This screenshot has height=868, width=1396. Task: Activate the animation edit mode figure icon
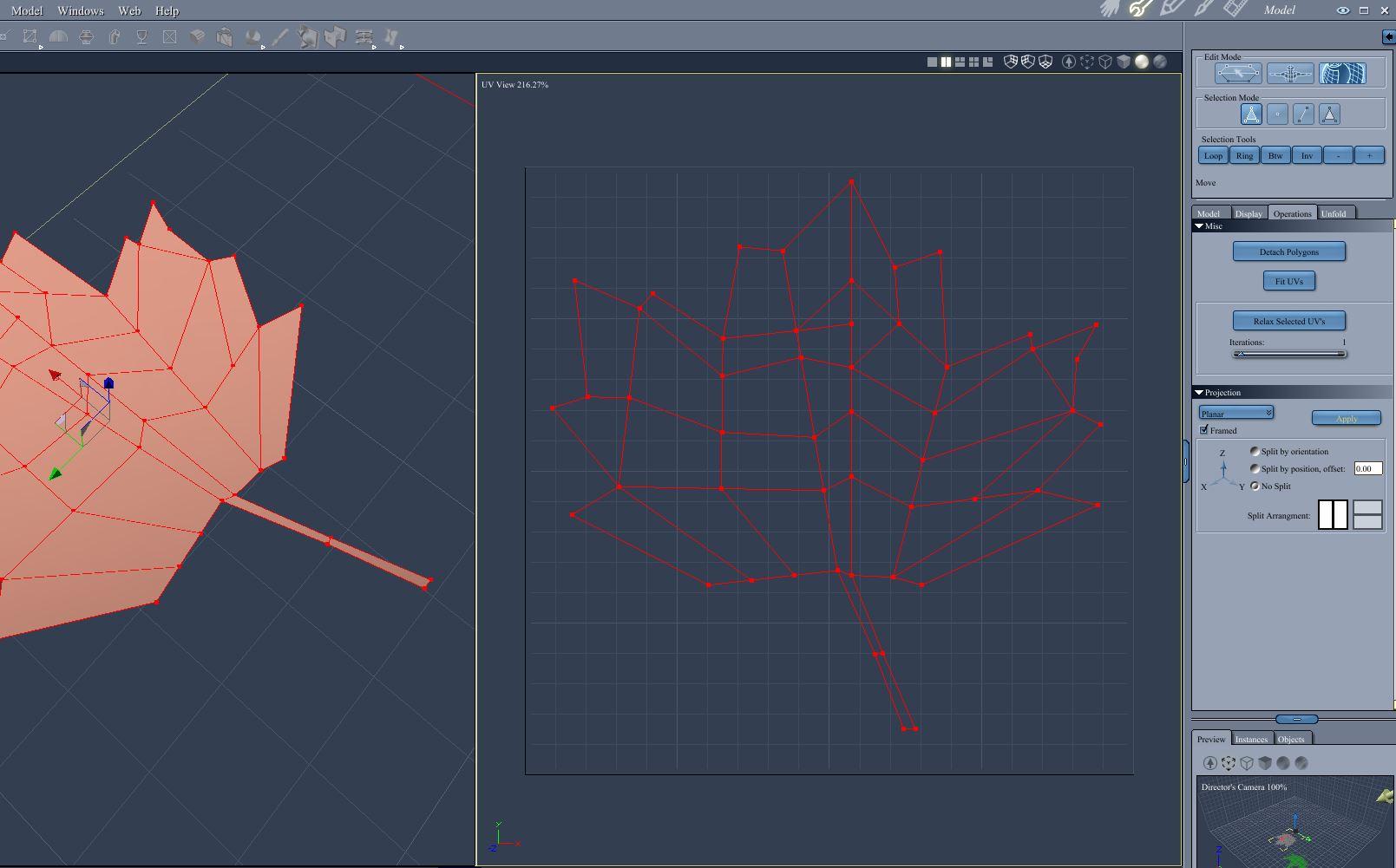1290,74
